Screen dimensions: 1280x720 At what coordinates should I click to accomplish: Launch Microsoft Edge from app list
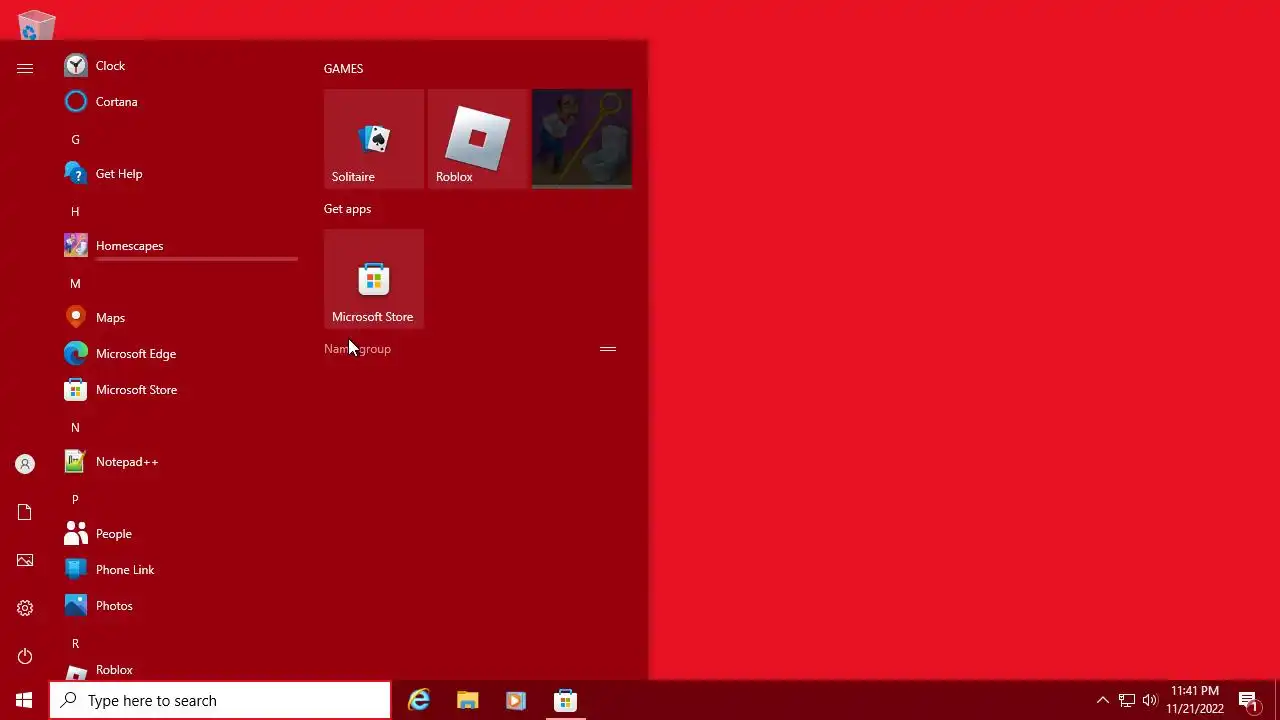pos(180,354)
